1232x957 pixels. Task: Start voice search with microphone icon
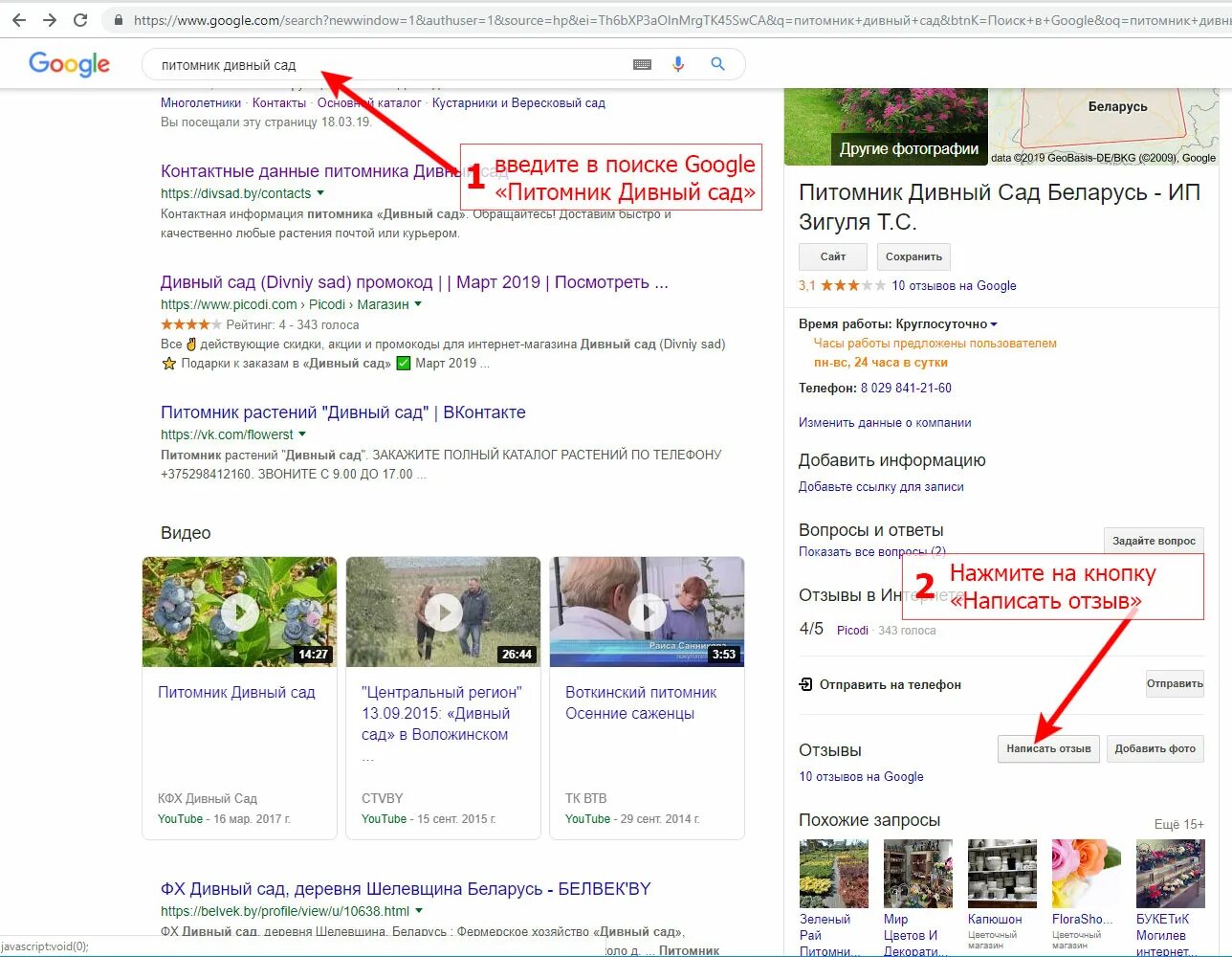pos(678,64)
